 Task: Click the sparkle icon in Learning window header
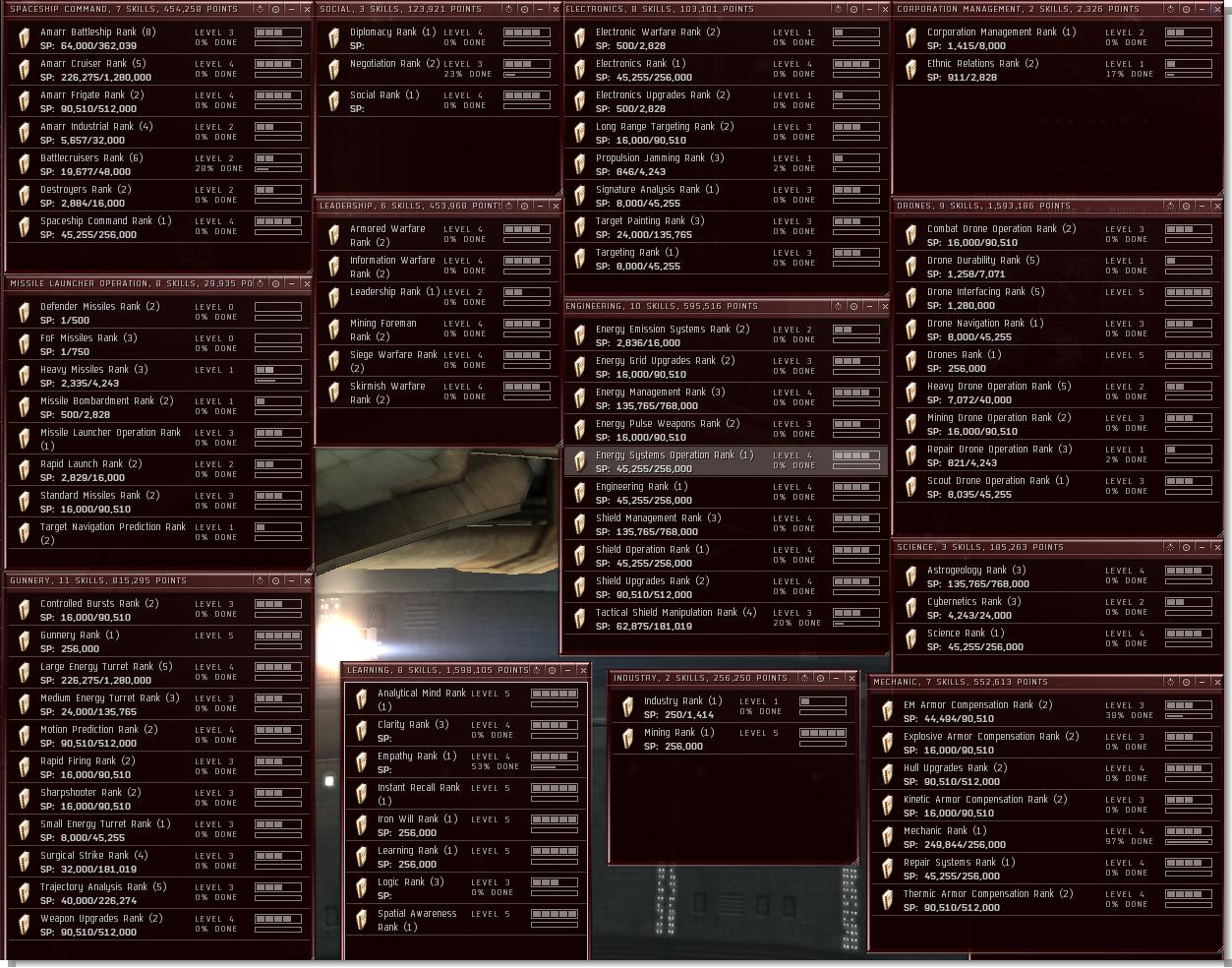(x=538, y=670)
